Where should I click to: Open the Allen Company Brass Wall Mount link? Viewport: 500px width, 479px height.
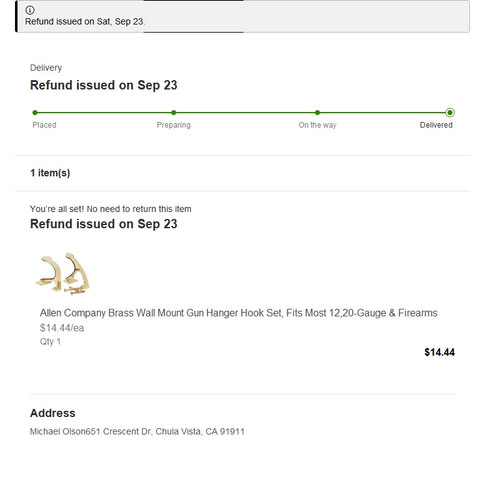(238, 313)
